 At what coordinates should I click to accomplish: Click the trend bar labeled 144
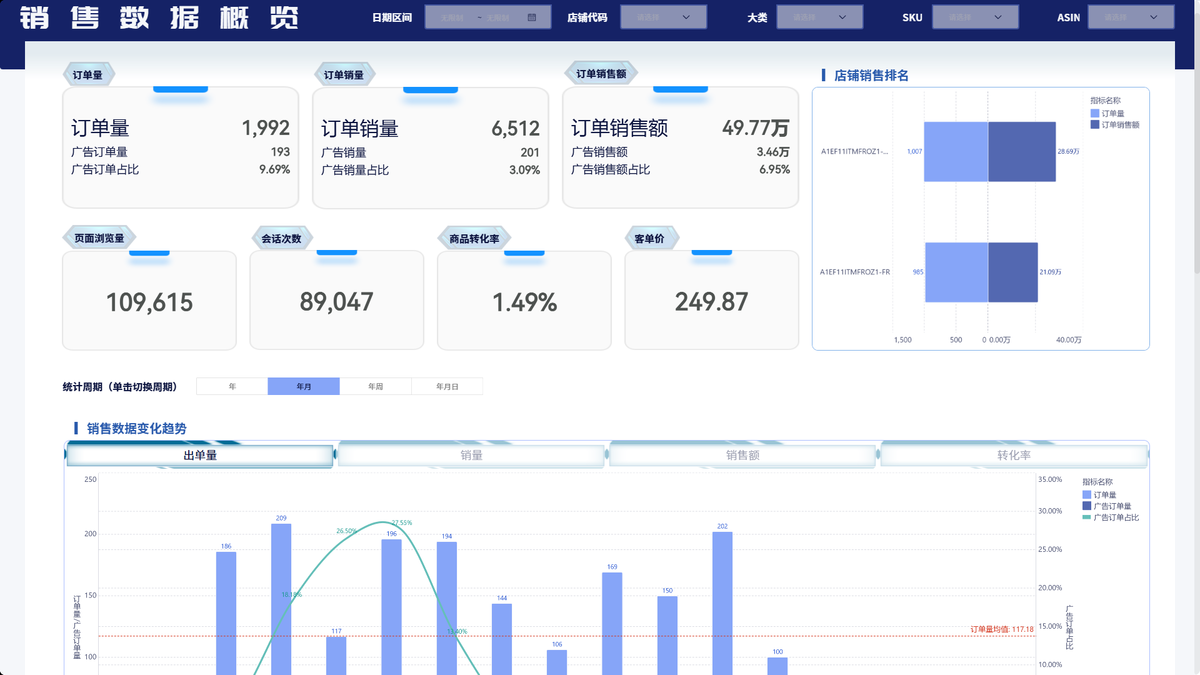[x=502, y=639]
